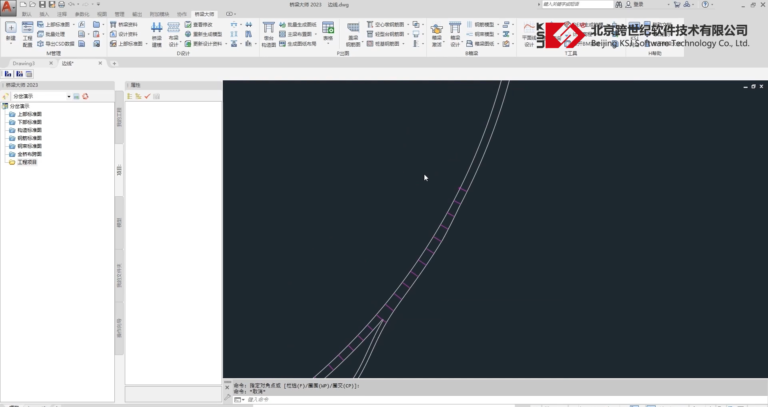Select the 上部标准图 tree folder

[x=26, y=114]
